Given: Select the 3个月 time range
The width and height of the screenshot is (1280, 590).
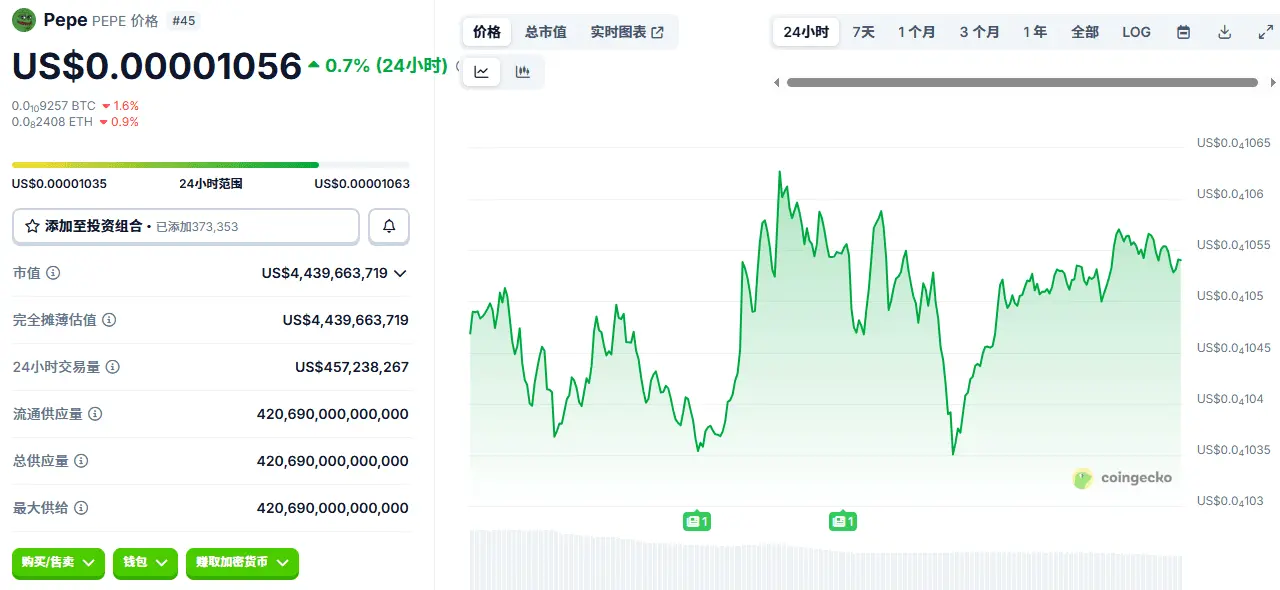Looking at the screenshot, I should point(979,32).
